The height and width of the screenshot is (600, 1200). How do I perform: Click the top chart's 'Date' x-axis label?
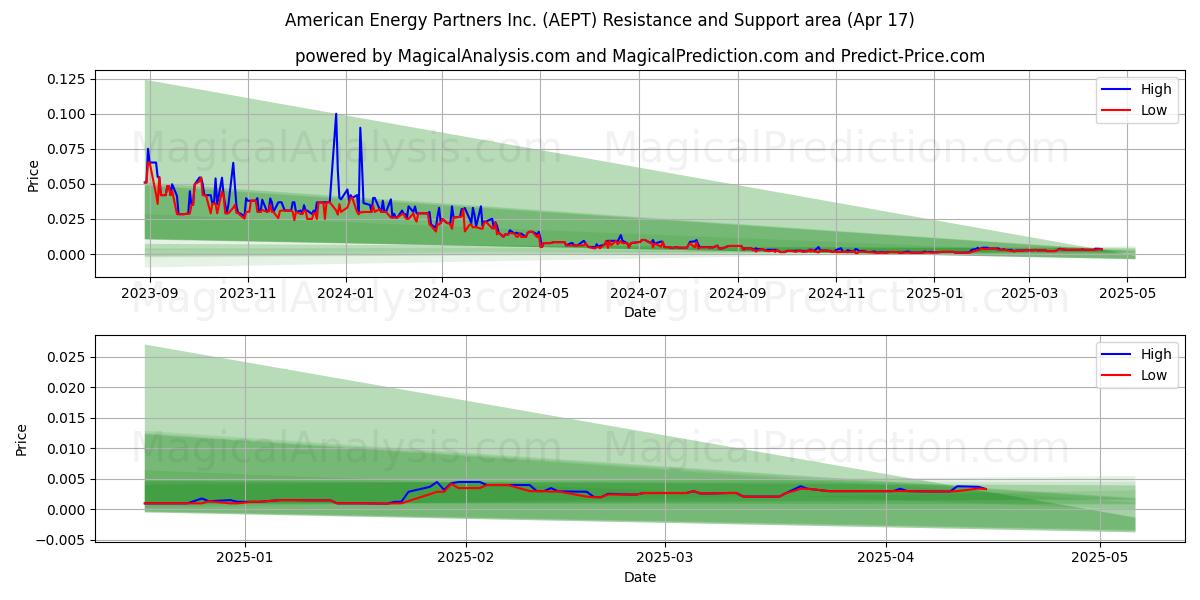point(640,312)
